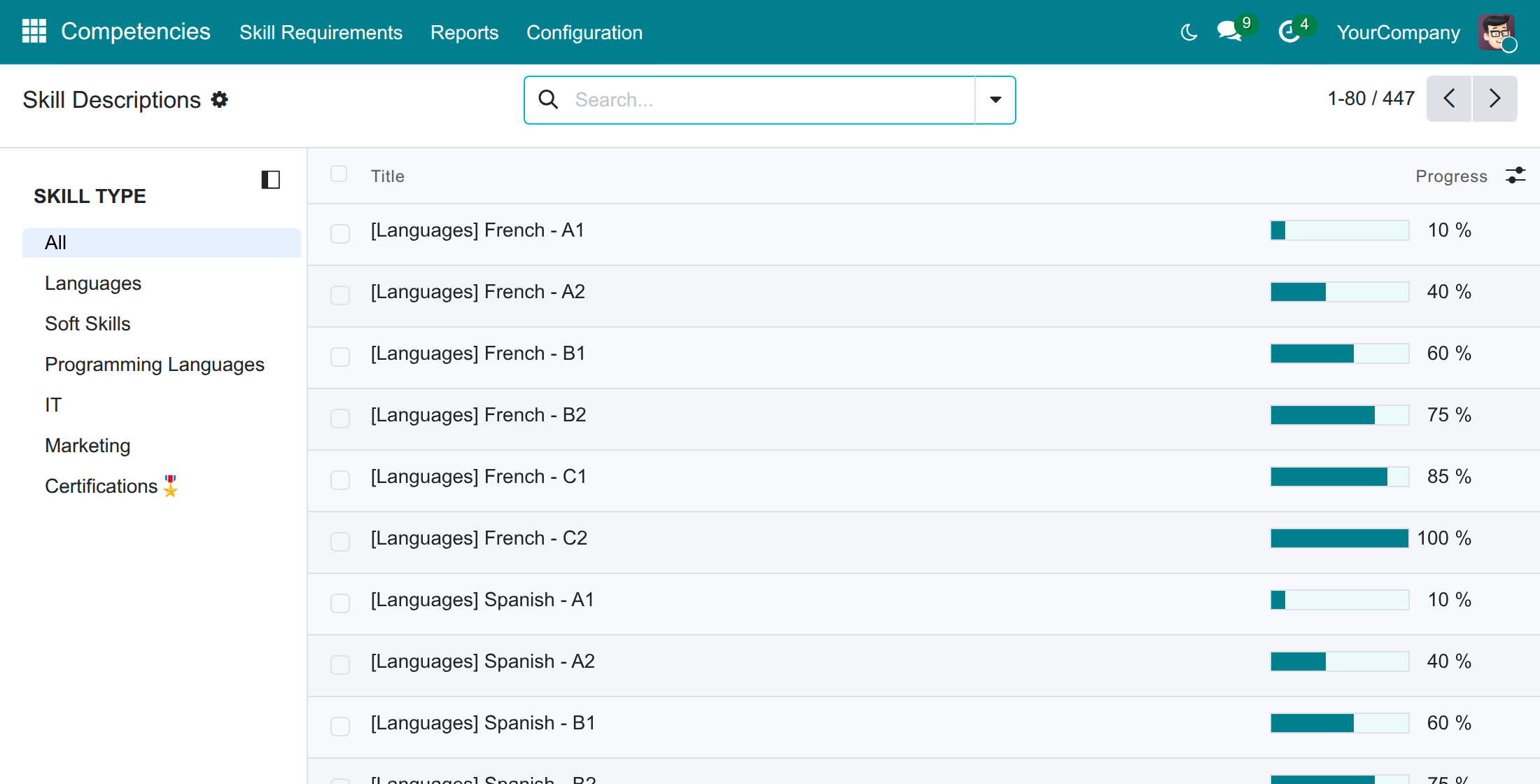
Task: Click the French - B2 progress bar
Action: (1340, 415)
